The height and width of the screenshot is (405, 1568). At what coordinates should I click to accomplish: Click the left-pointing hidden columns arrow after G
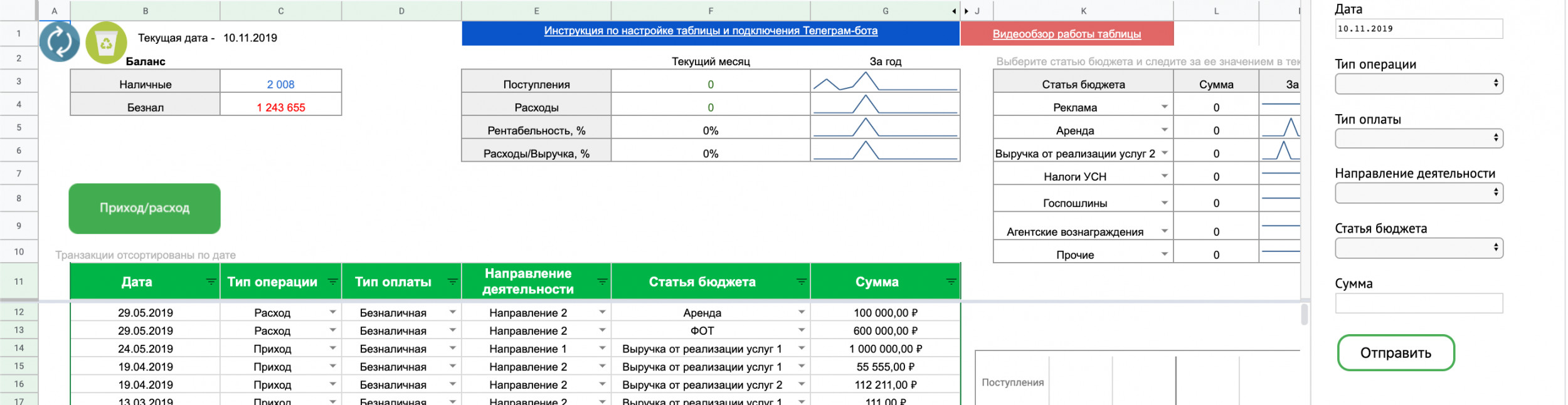pyautogui.click(x=954, y=11)
